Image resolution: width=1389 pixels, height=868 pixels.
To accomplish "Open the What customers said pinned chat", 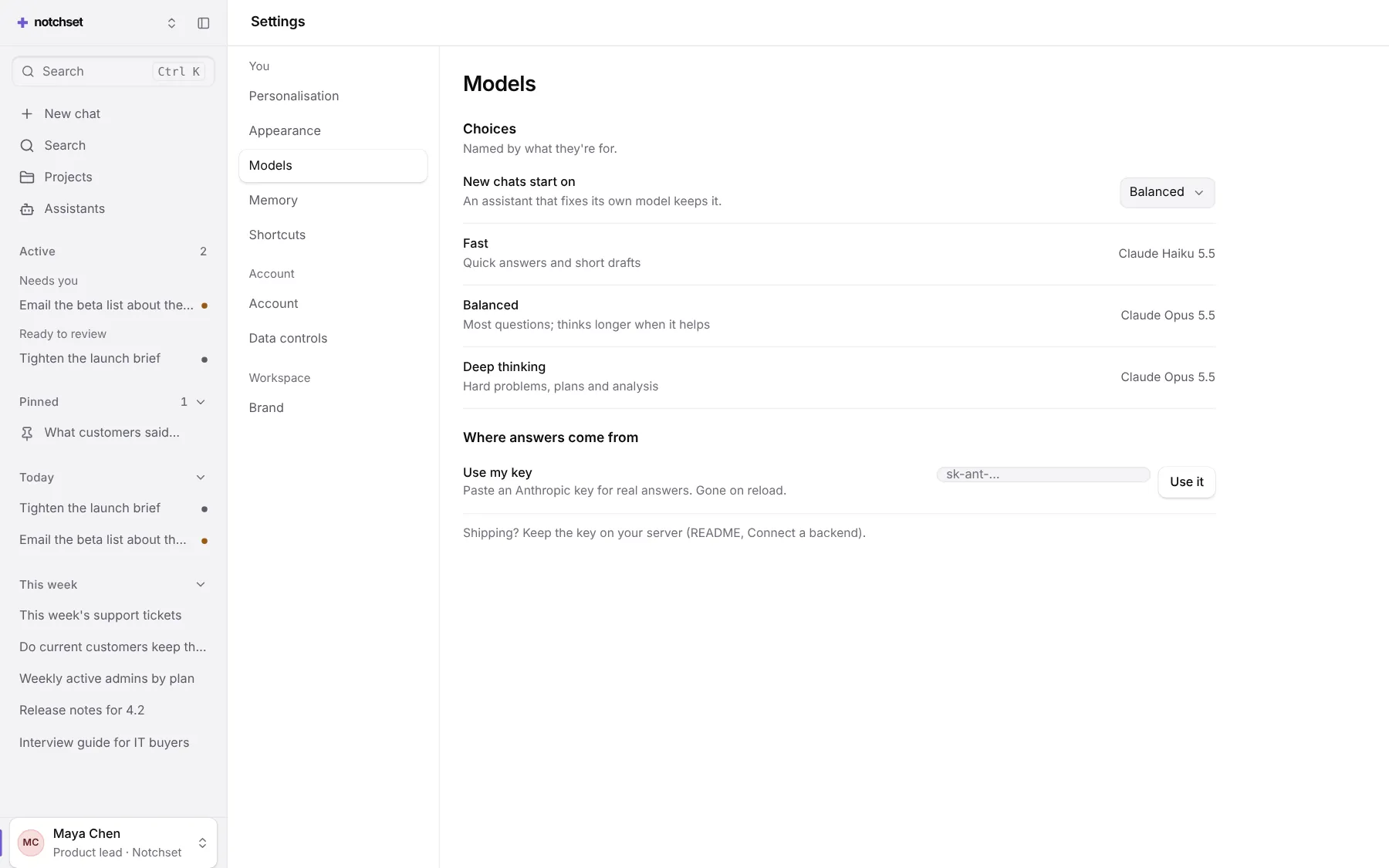I will pos(113,433).
